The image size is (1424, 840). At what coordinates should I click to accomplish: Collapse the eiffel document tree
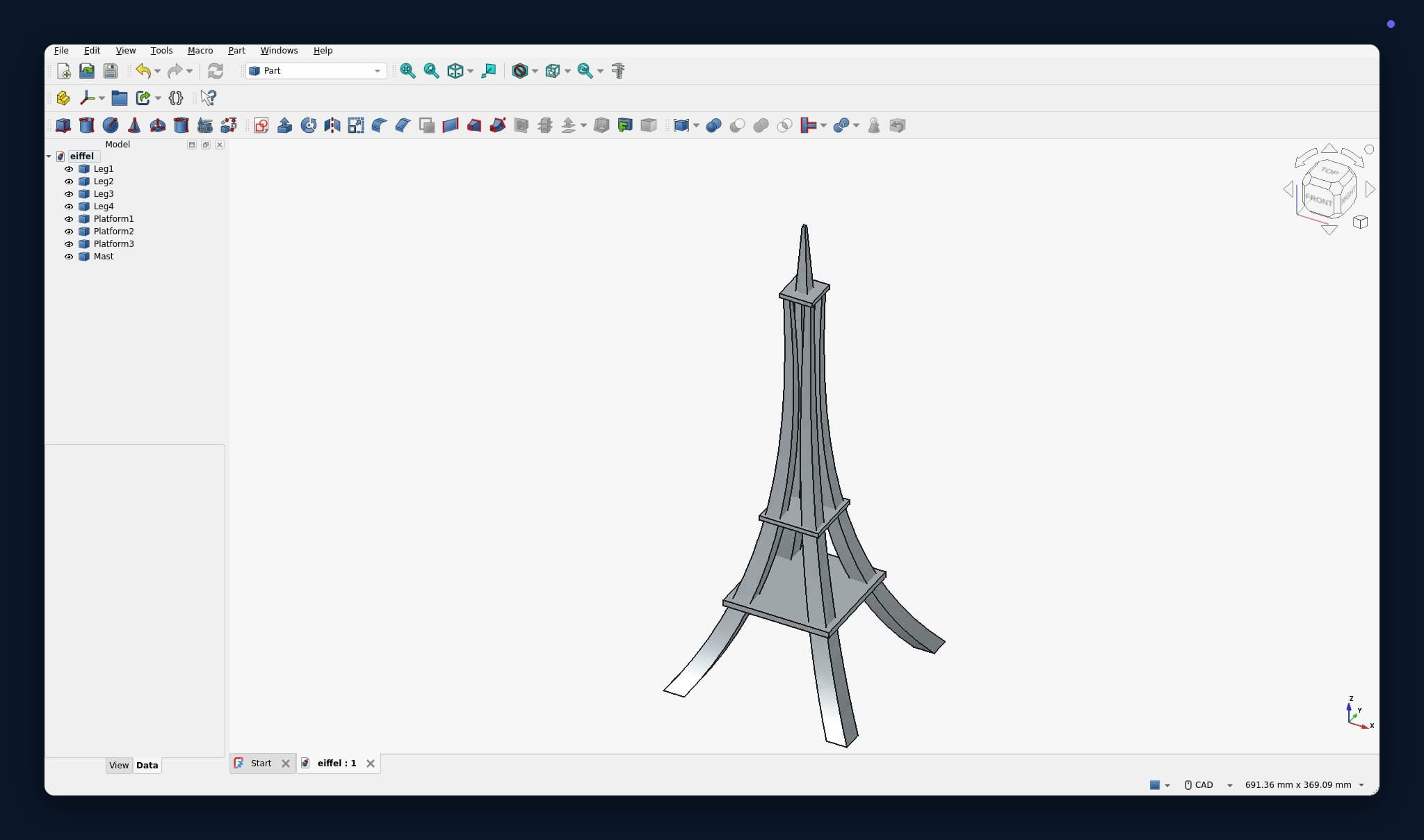point(49,156)
